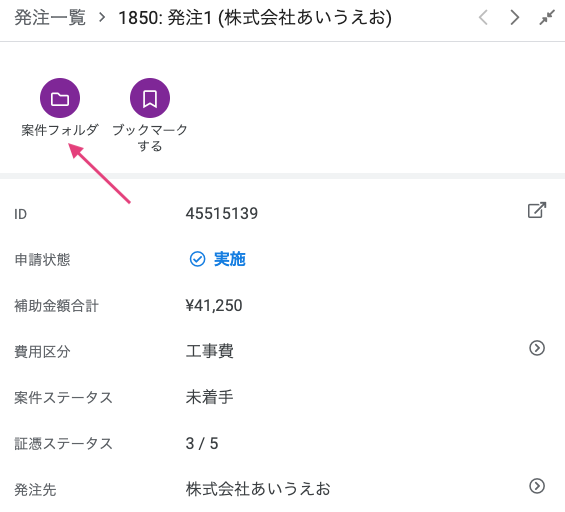Return to 発注一覧 breadcrumb
The height and width of the screenshot is (512, 565).
tap(50, 18)
